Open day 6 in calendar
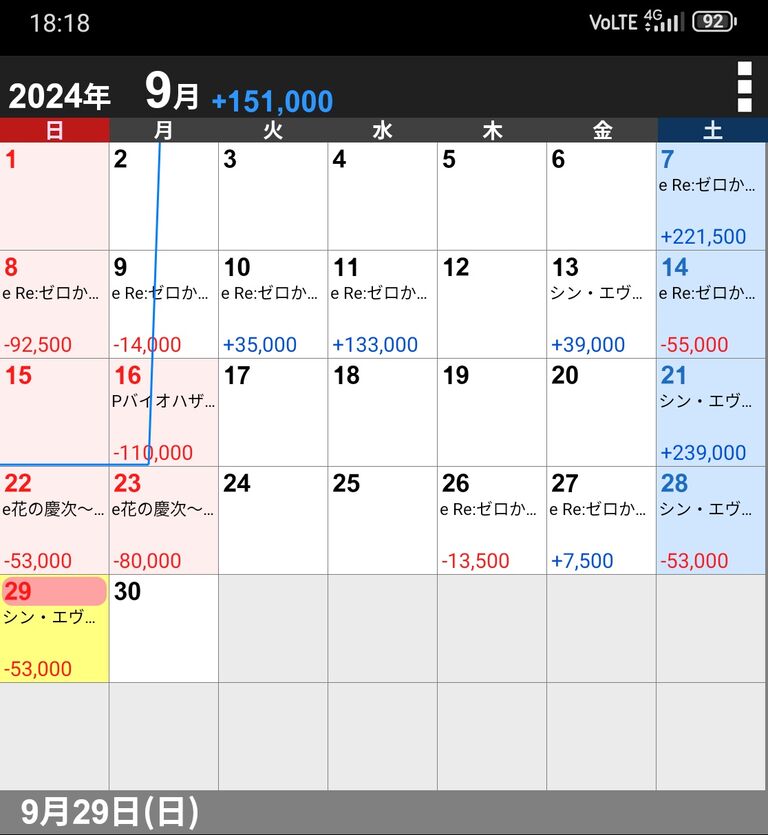Viewport: 768px width, 835px height. click(x=602, y=196)
